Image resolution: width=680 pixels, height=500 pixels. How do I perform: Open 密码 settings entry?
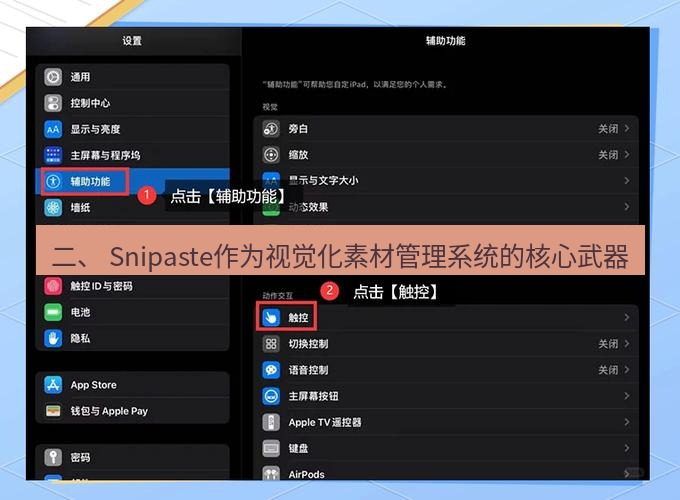[133, 457]
